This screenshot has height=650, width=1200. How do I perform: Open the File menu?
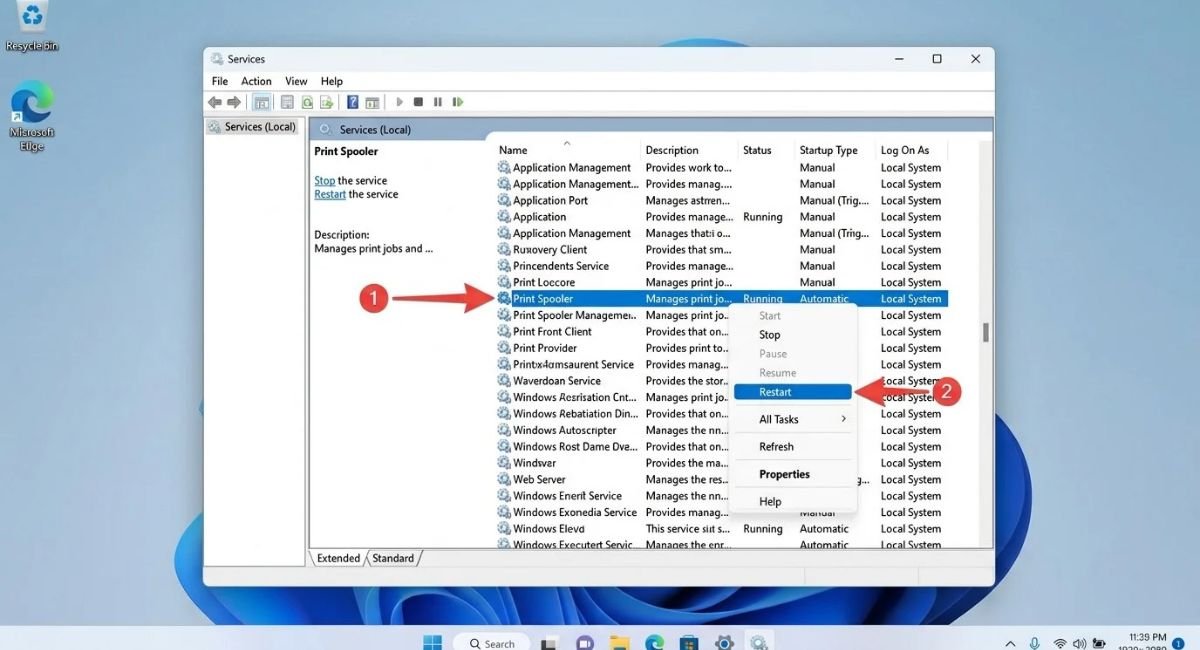coord(220,81)
